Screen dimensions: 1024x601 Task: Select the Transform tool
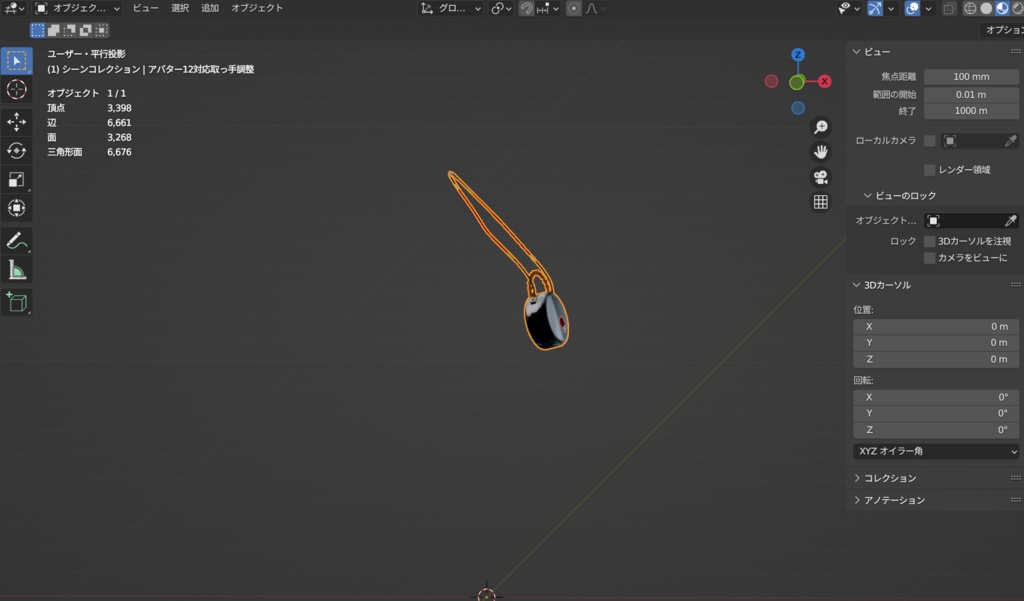16,208
